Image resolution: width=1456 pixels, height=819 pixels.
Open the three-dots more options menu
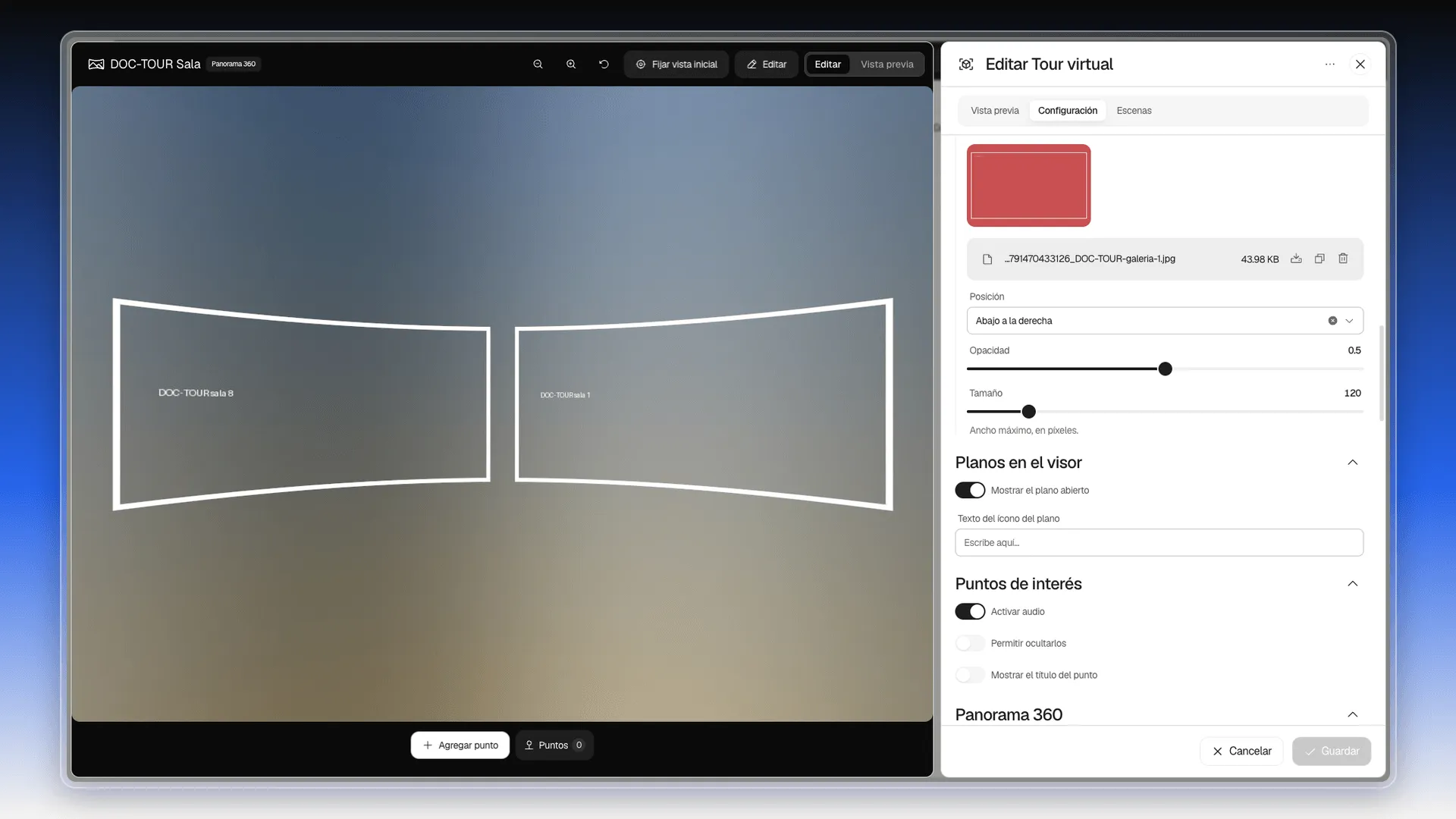[x=1329, y=64]
